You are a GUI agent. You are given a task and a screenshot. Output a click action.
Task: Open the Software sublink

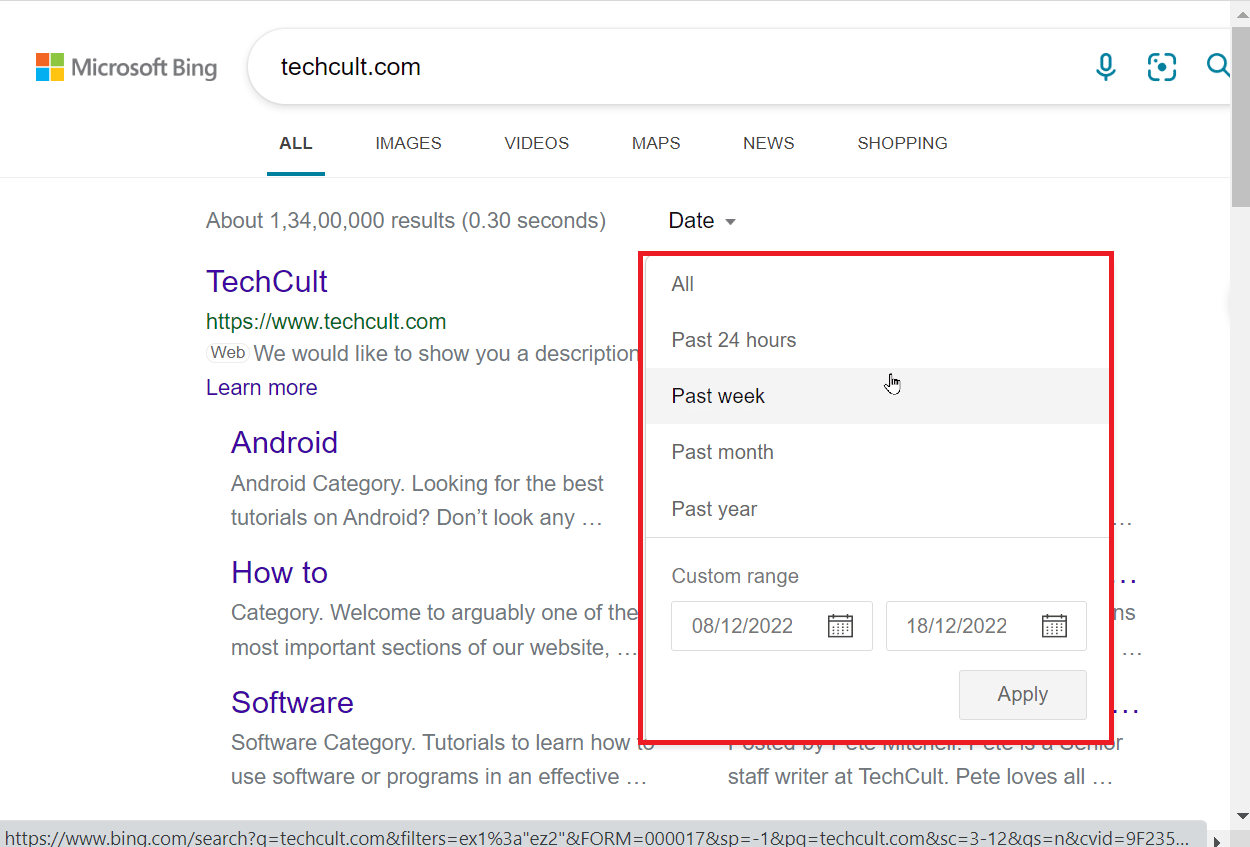pyautogui.click(x=292, y=703)
